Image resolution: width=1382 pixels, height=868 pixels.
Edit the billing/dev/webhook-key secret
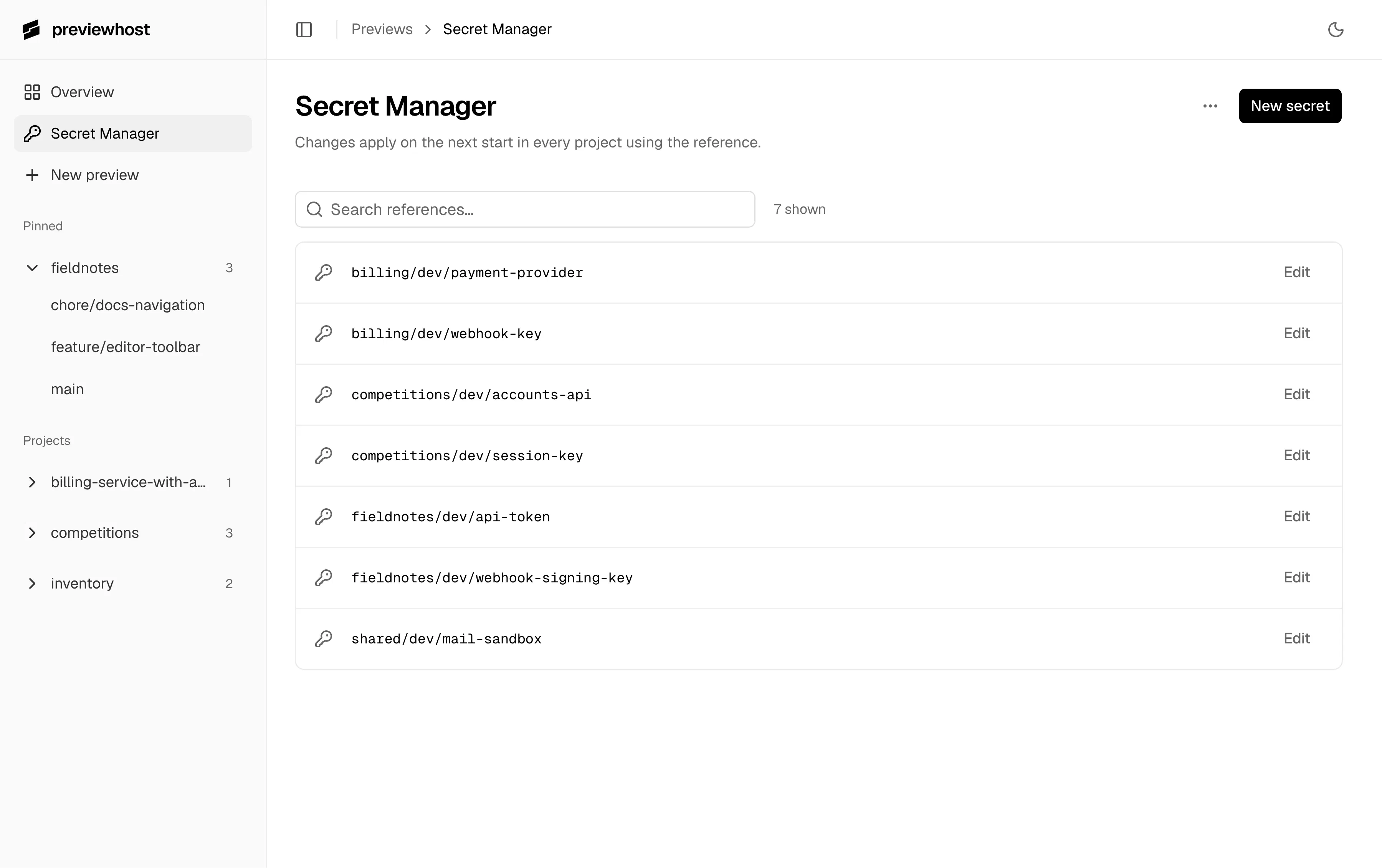[1296, 334]
